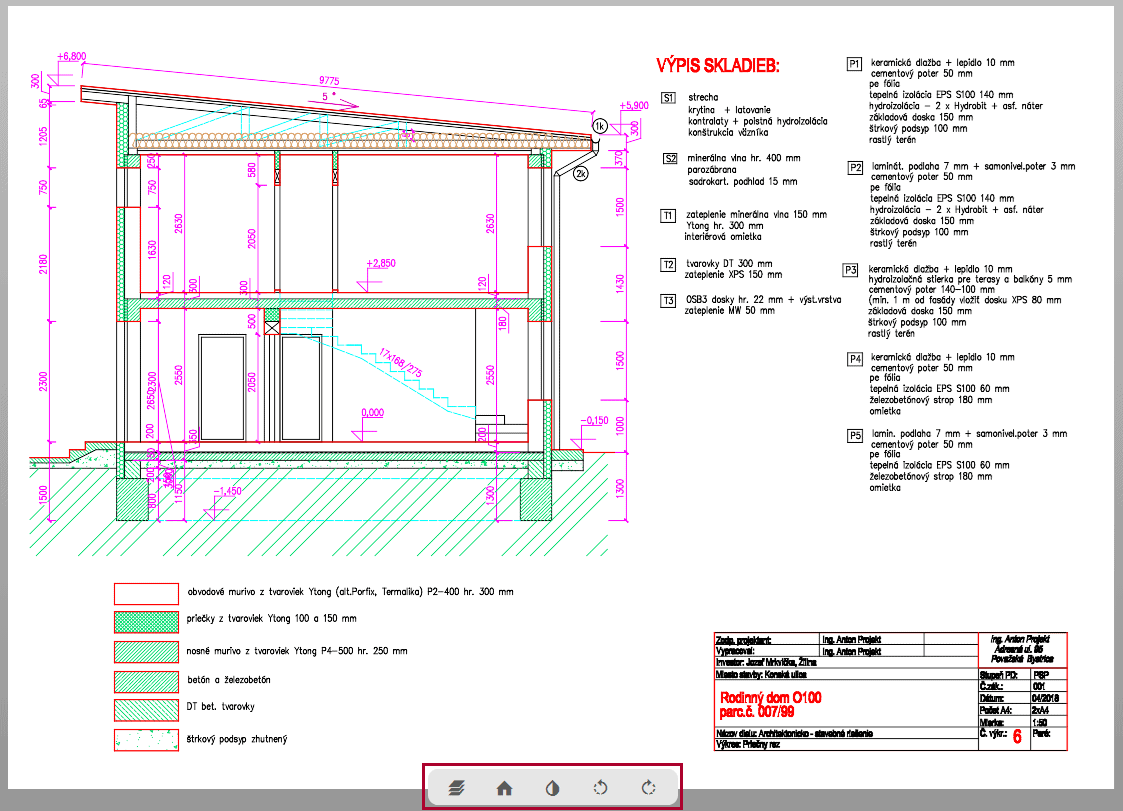The width and height of the screenshot is (1123, 811).
Task: Click the home view icon
Action: coord(505,788)
